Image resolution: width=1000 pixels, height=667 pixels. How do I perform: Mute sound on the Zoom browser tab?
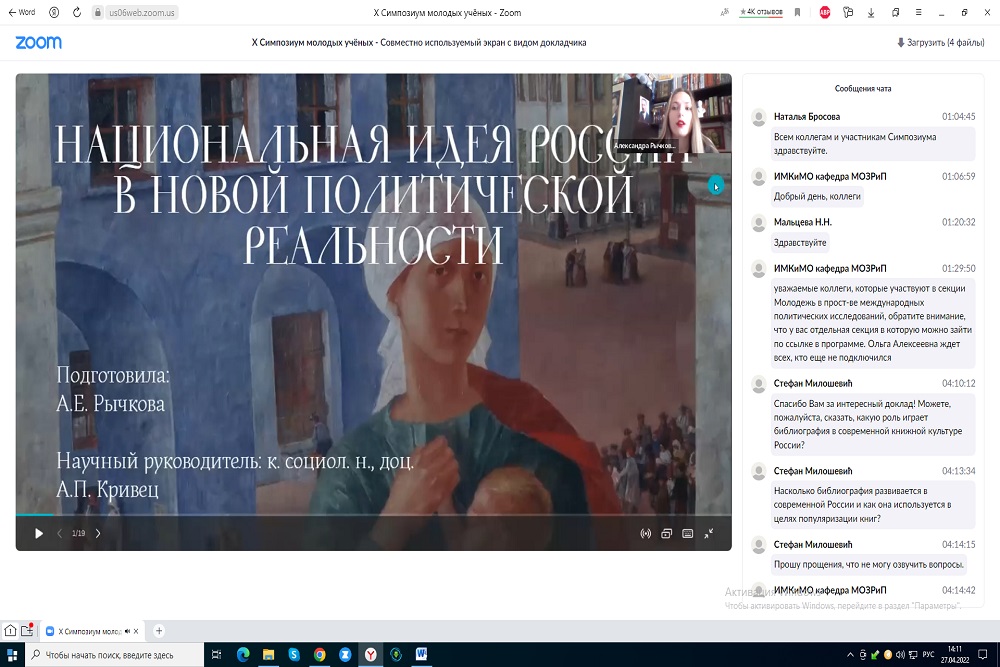point(128,631)
